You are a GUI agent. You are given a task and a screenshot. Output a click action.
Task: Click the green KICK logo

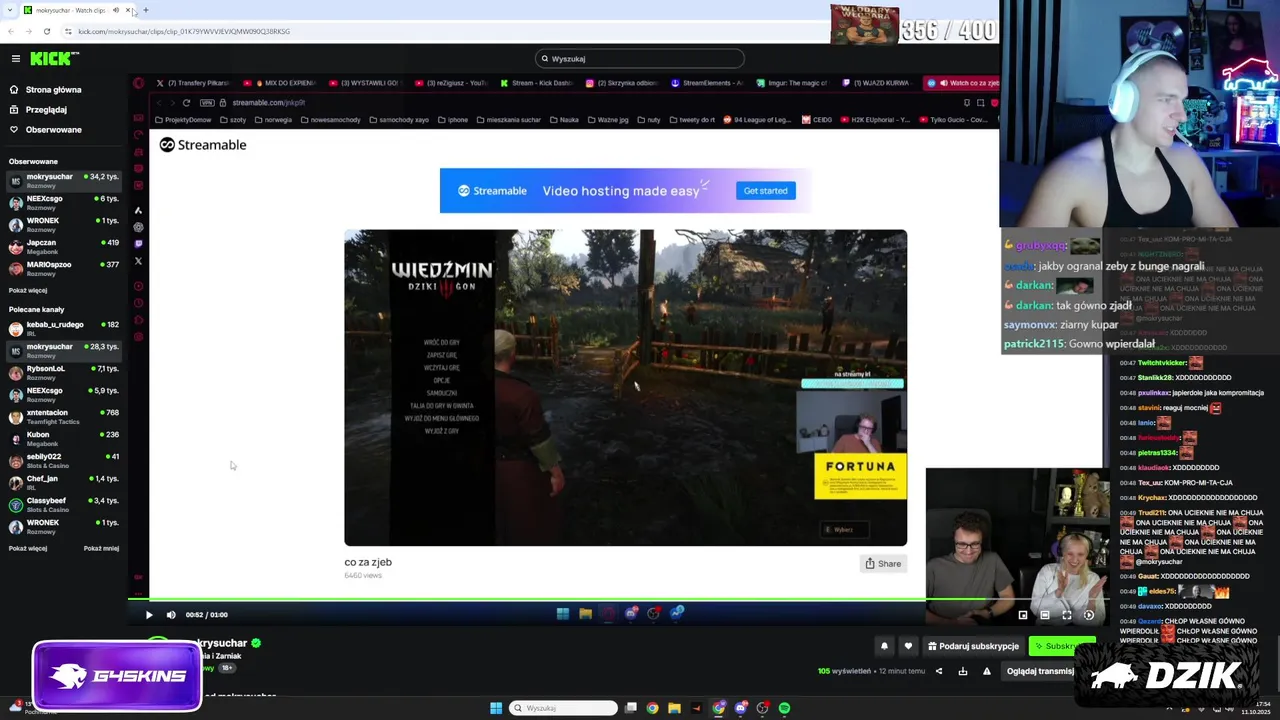50,59
